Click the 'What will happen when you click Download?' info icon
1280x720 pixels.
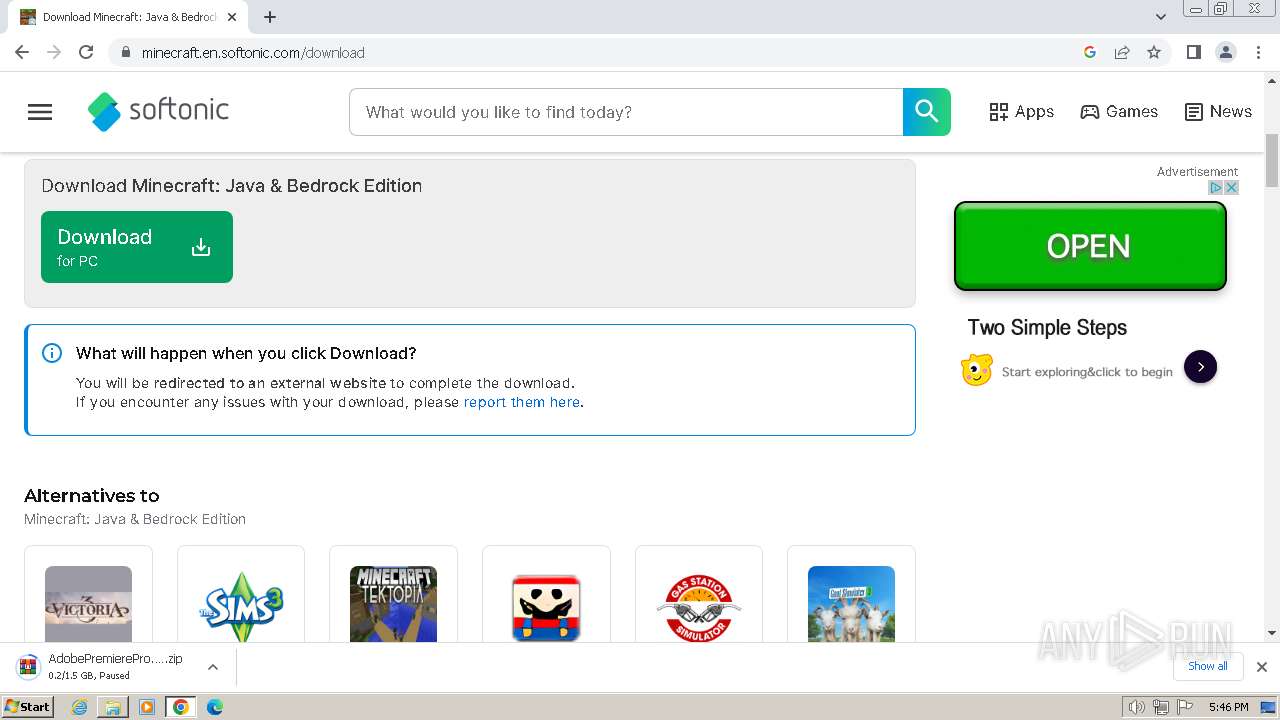(x=52, y=353)
